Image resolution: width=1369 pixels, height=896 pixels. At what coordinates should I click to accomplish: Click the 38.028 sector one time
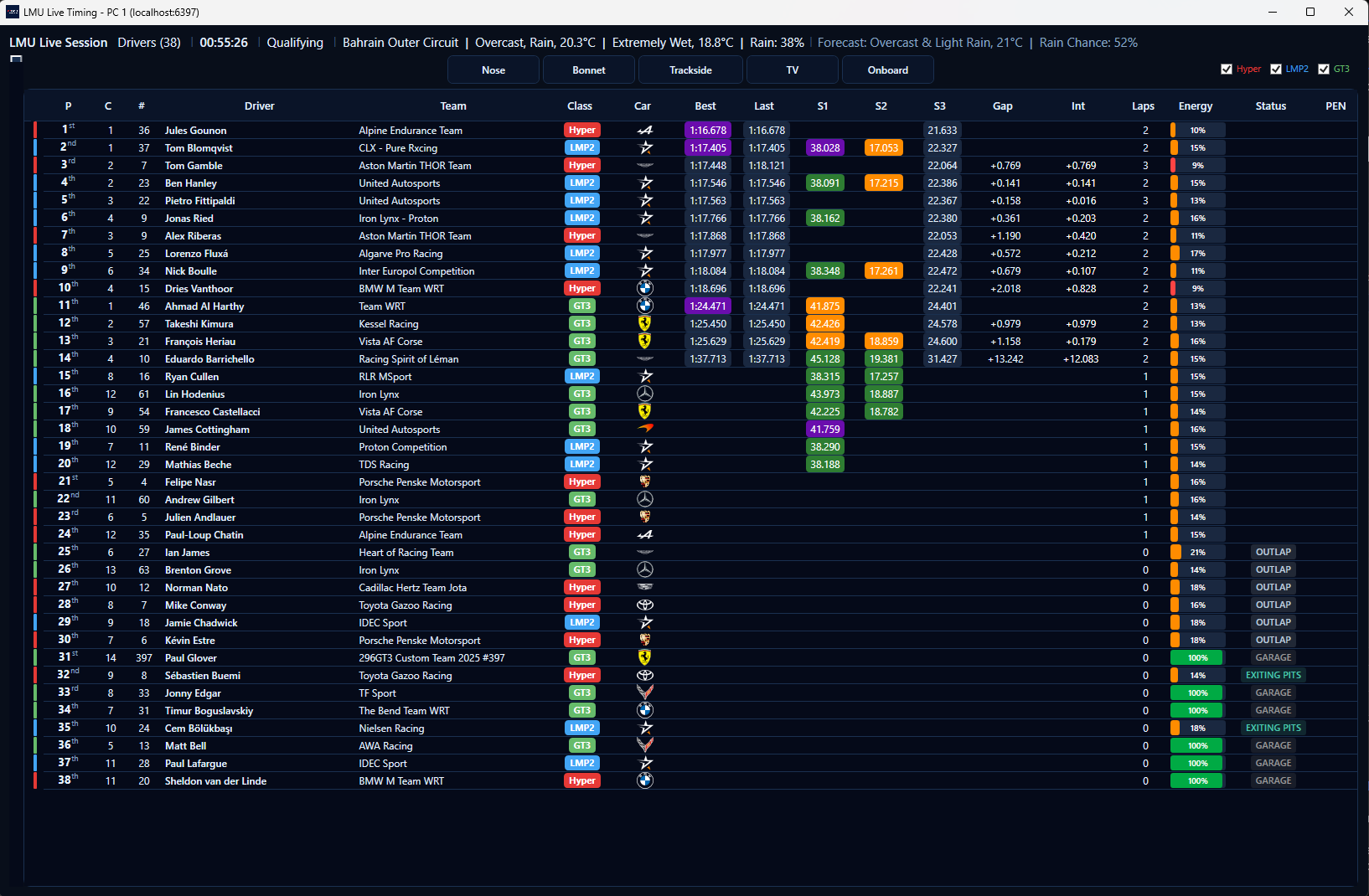pos(825,148)
